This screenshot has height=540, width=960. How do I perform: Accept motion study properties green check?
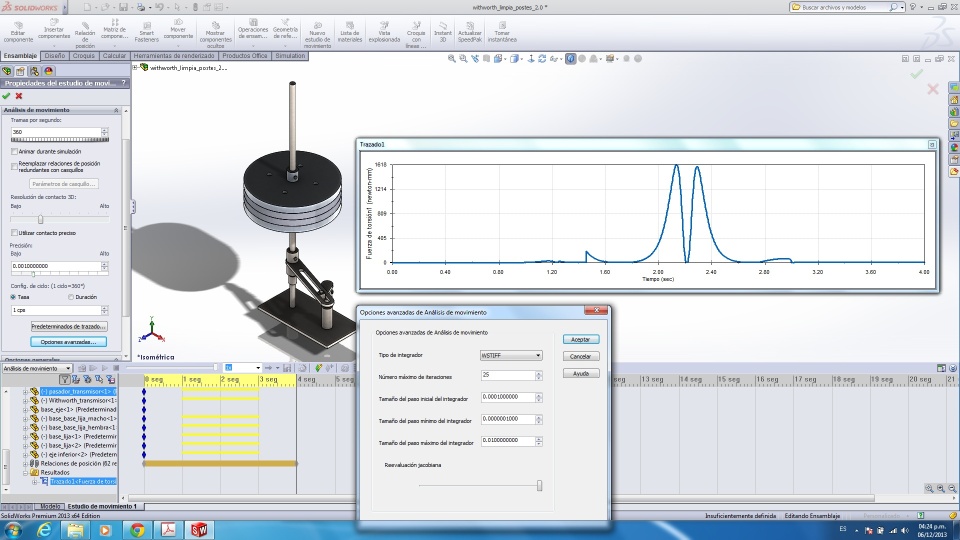pyautogui.click(x=6, y=96)
